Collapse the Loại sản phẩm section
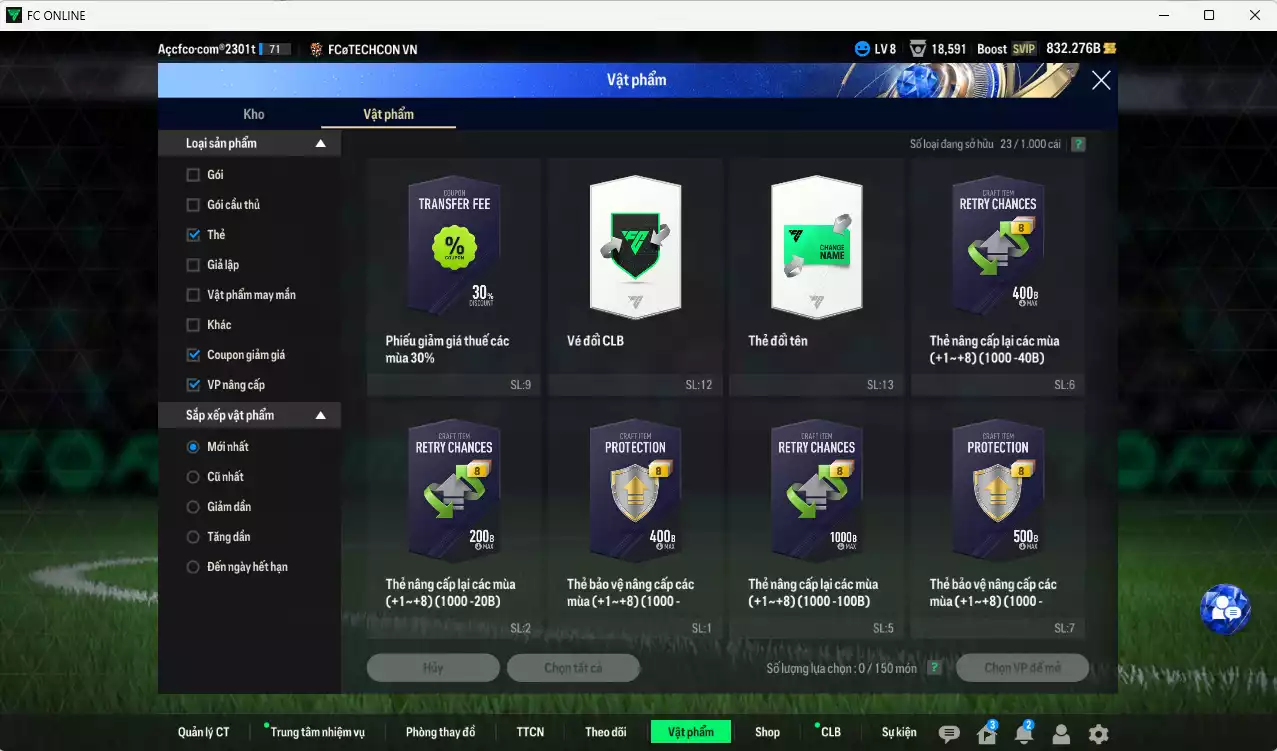The height and width of the screenshot is (751, 1277). tap(321, 144)
